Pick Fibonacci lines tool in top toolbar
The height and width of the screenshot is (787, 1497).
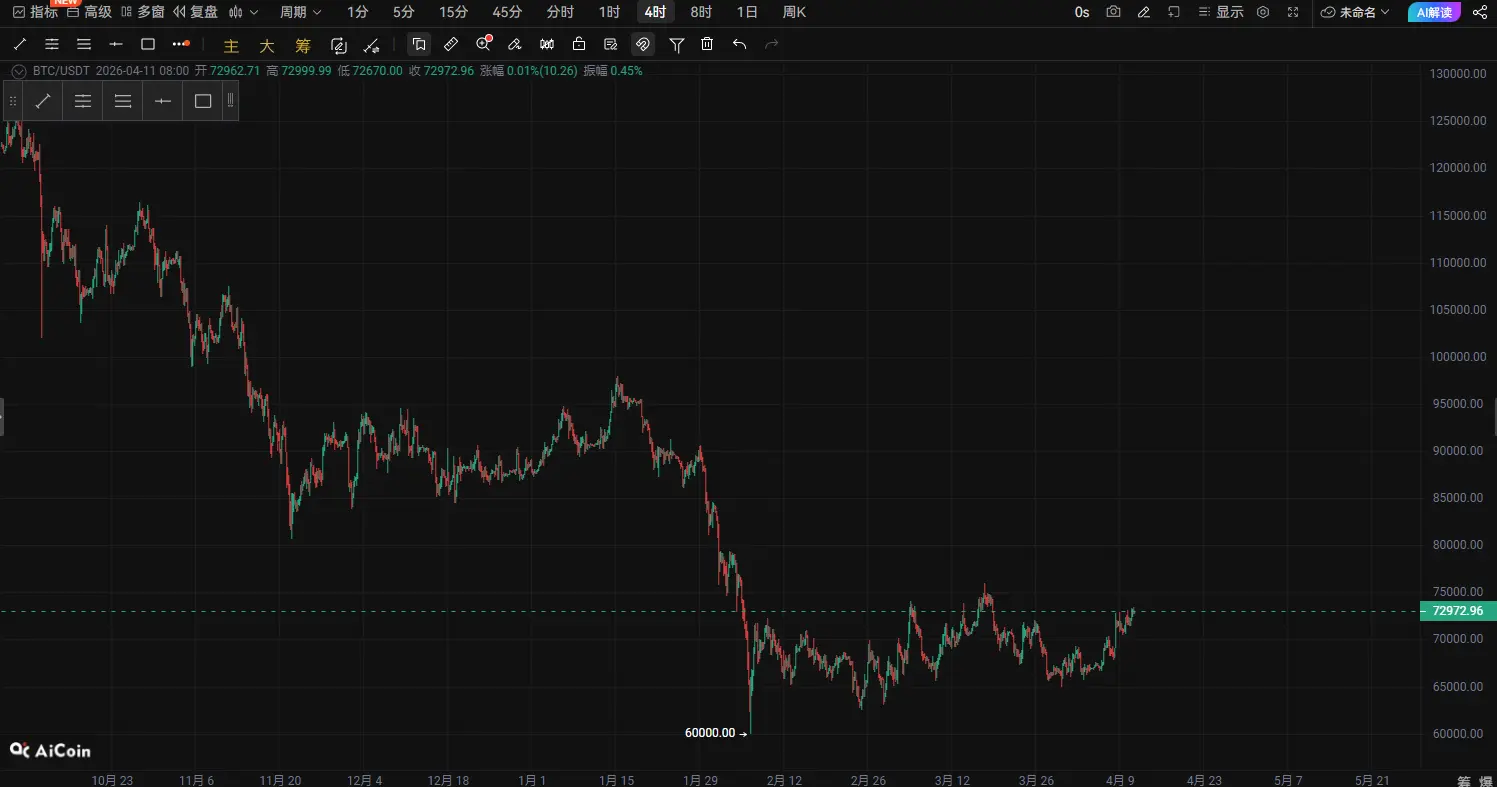pos(52,44)
